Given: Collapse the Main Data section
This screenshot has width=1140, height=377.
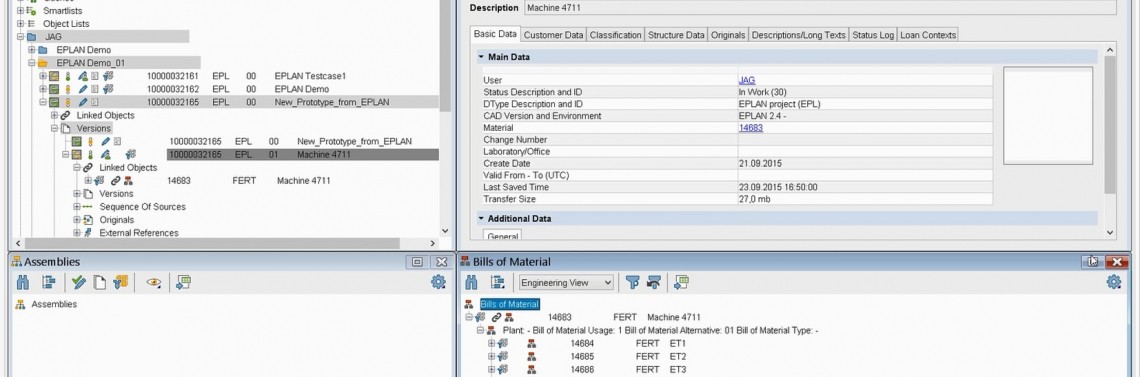Looking at the screenshot, I should 481,57.
